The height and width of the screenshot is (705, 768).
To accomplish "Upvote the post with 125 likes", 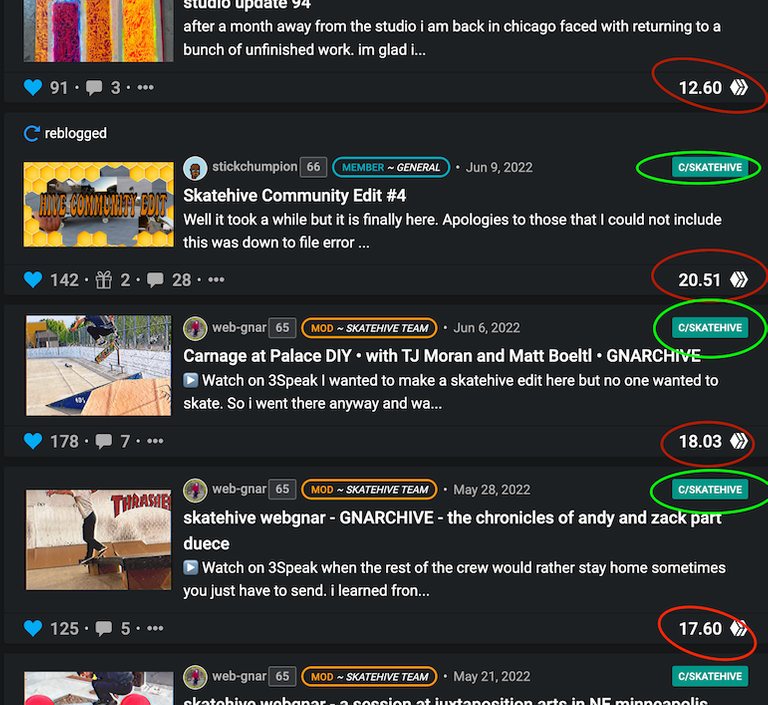I will point(33,628).
